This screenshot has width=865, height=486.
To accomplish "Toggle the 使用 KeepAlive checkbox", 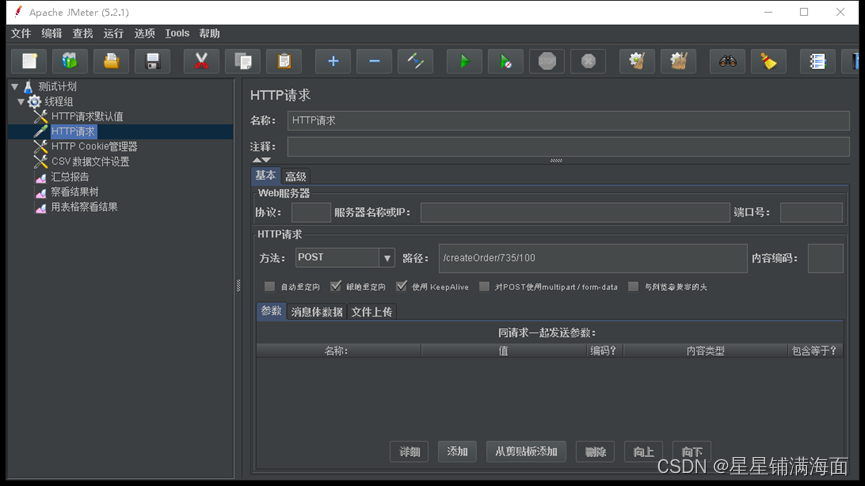I will coord(401,286).
